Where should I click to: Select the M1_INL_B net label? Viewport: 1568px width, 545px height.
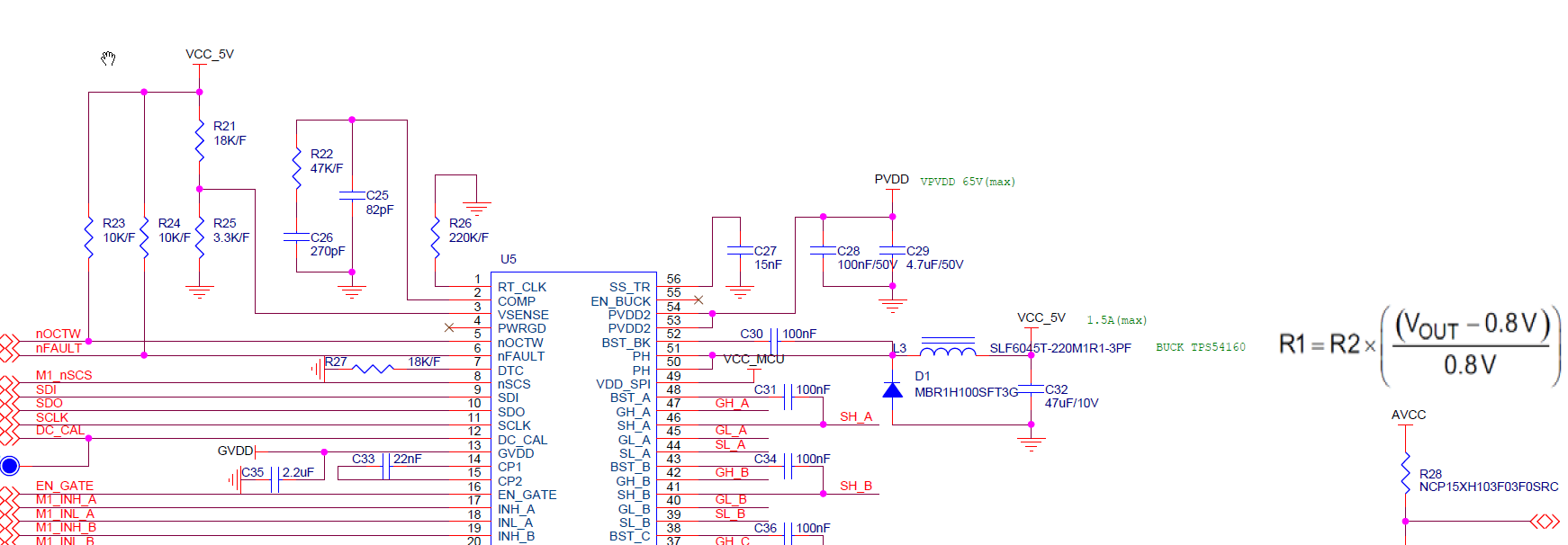(65, 541)
